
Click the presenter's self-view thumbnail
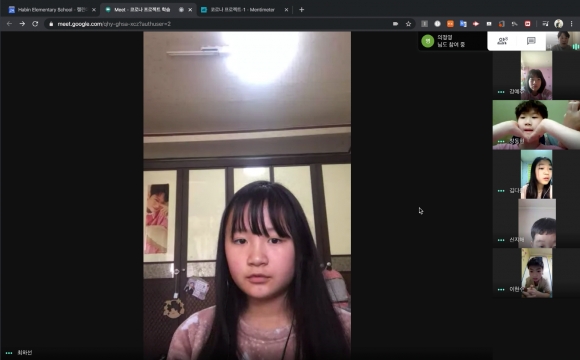(563, 41)
